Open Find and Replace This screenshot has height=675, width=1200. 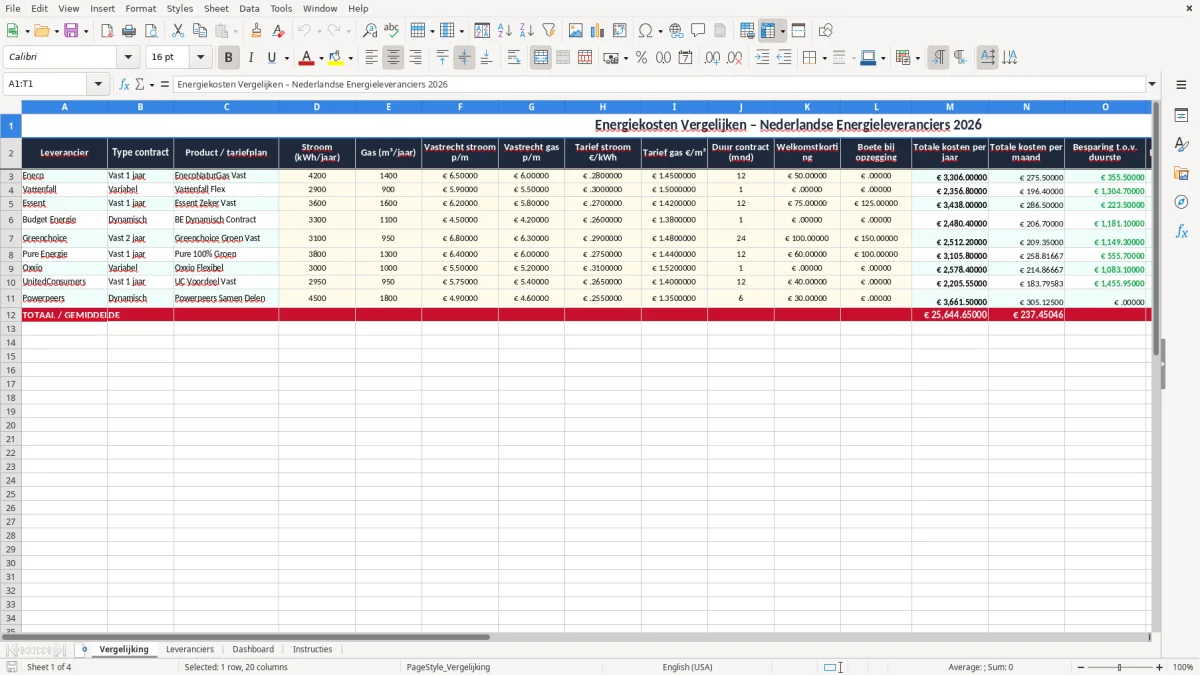tap(370, 31)
